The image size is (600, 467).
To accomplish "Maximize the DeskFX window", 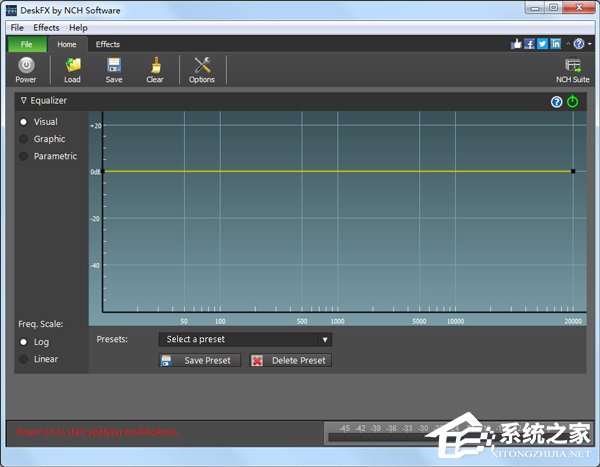I will click(x=553, y=8).
